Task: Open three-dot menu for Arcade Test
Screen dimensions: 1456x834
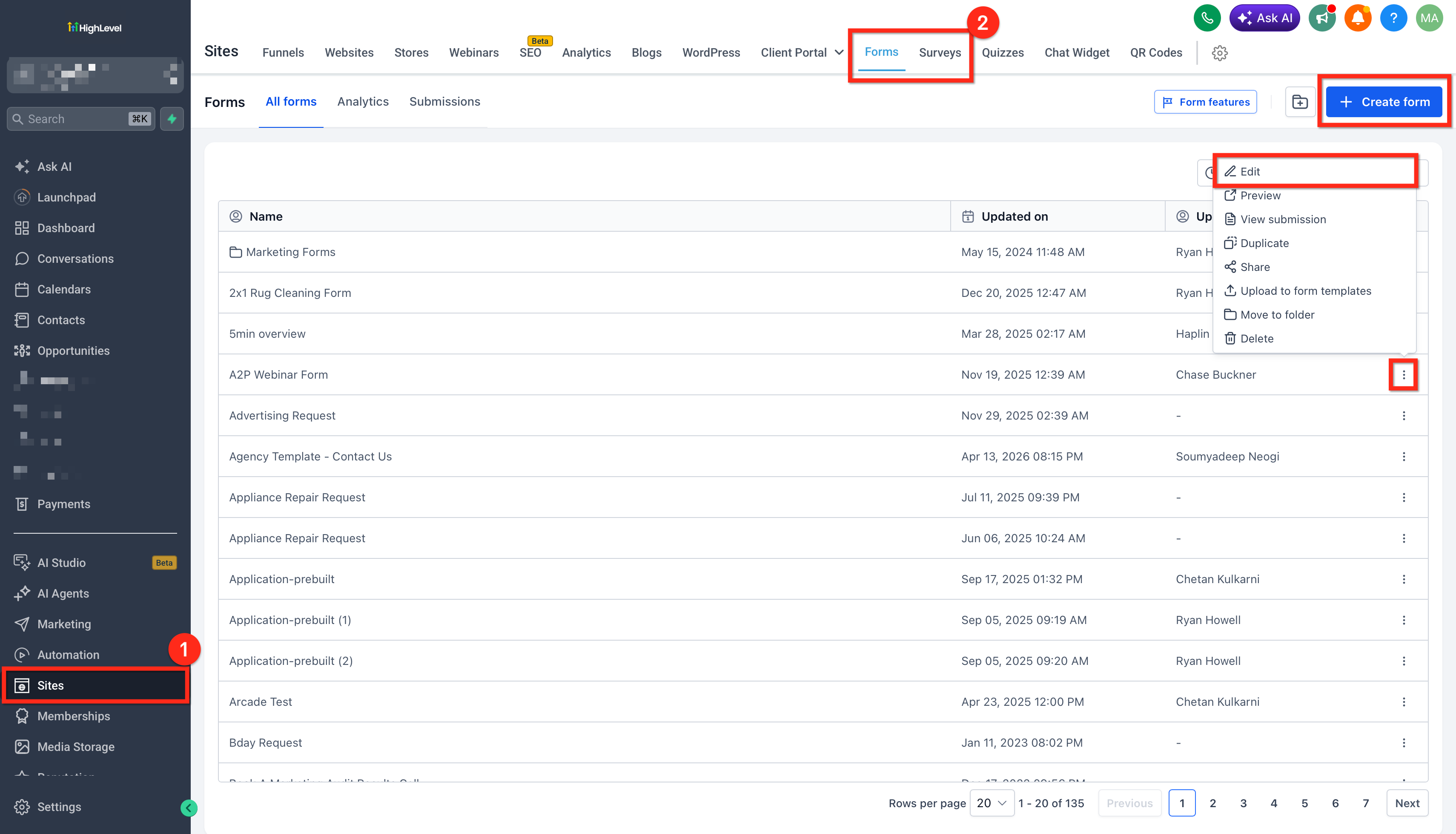Action: point(1403,702)
